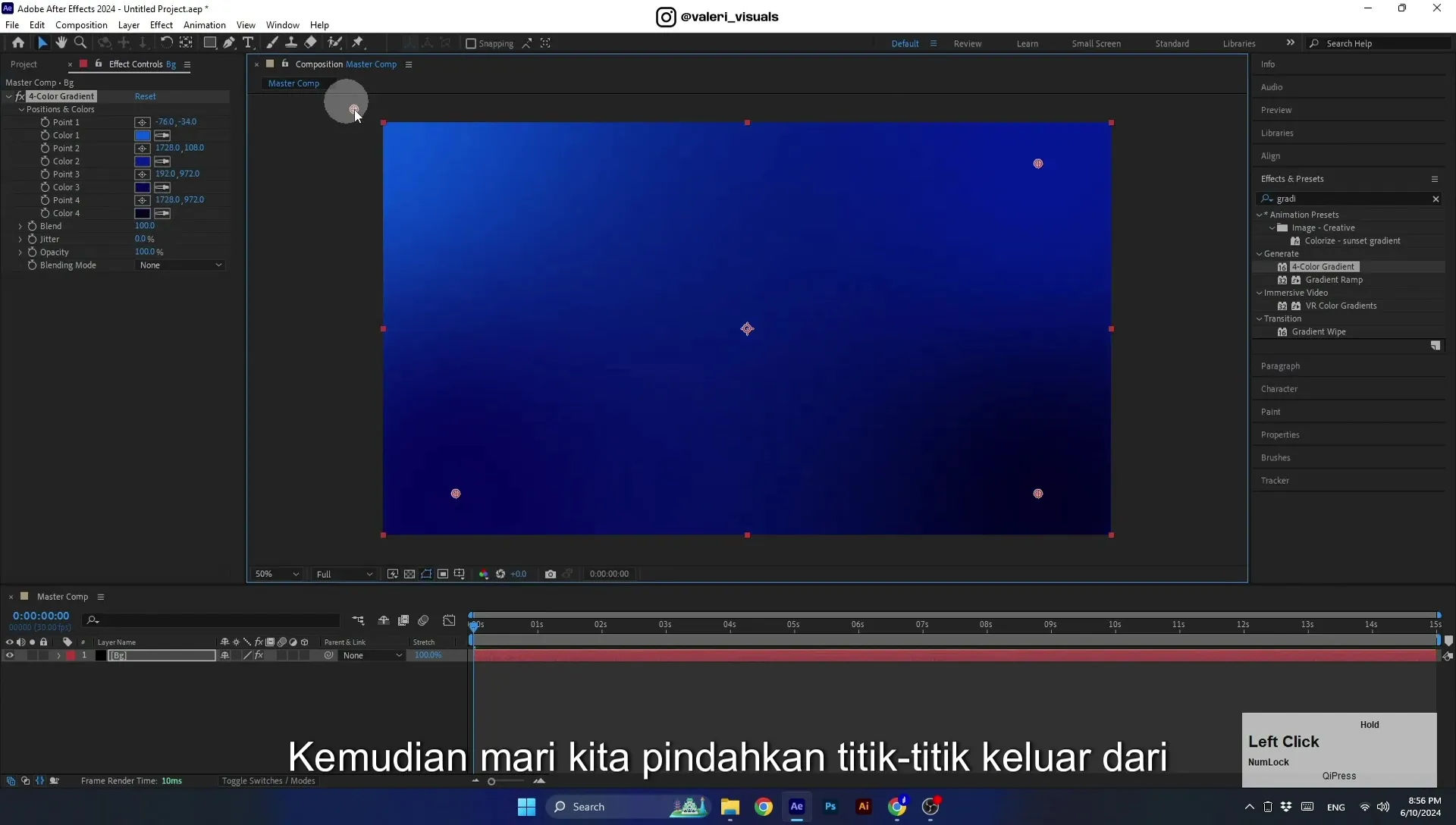1456x825 pixels.
Task: Collapse Positions & Colors group
Action: point(22,109)
